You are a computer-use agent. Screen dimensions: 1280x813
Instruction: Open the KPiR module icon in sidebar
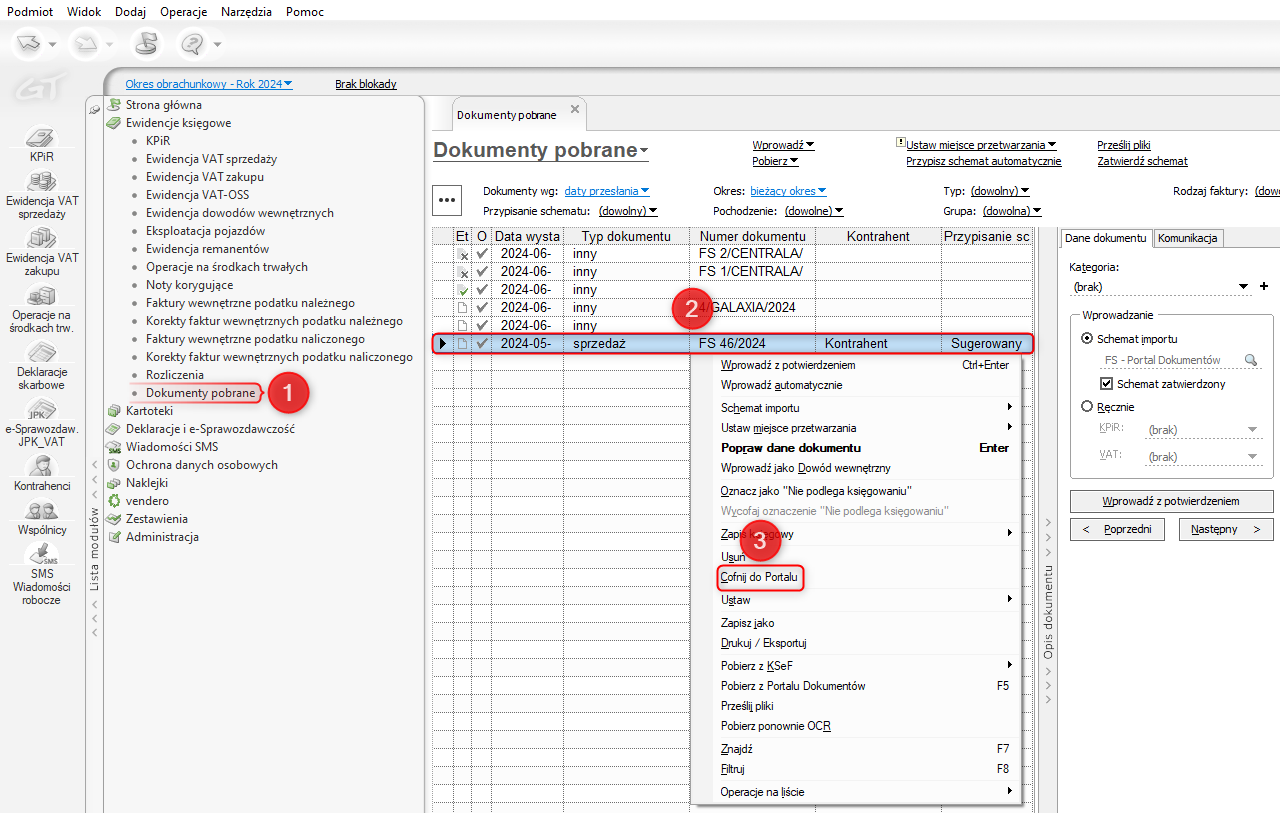41,139
